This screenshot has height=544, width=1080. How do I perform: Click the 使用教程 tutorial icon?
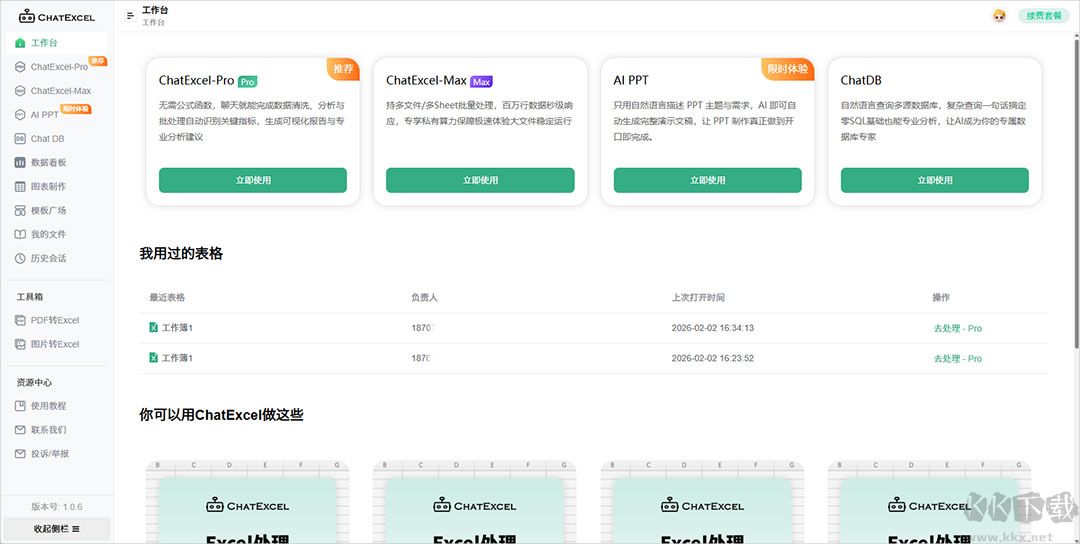pos(20,406)
